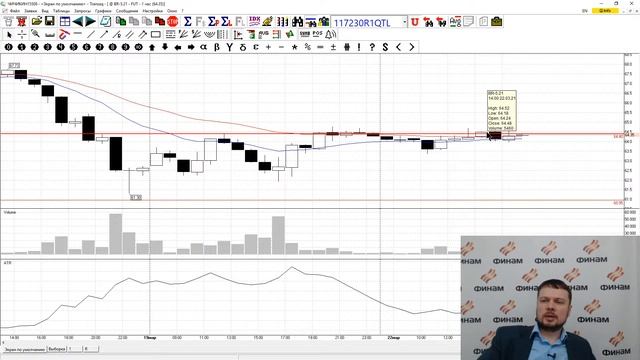640x360 pixels.
Task: Insert the alpha symbol marker
Action: tap(204, 47)
